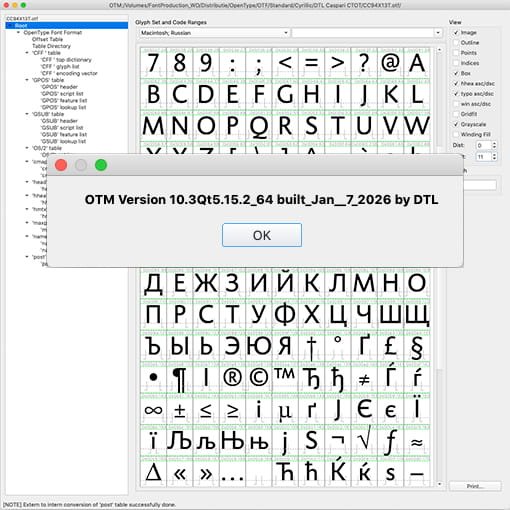Select the Cyrillic Ф glyph cell

pos(285,315)
